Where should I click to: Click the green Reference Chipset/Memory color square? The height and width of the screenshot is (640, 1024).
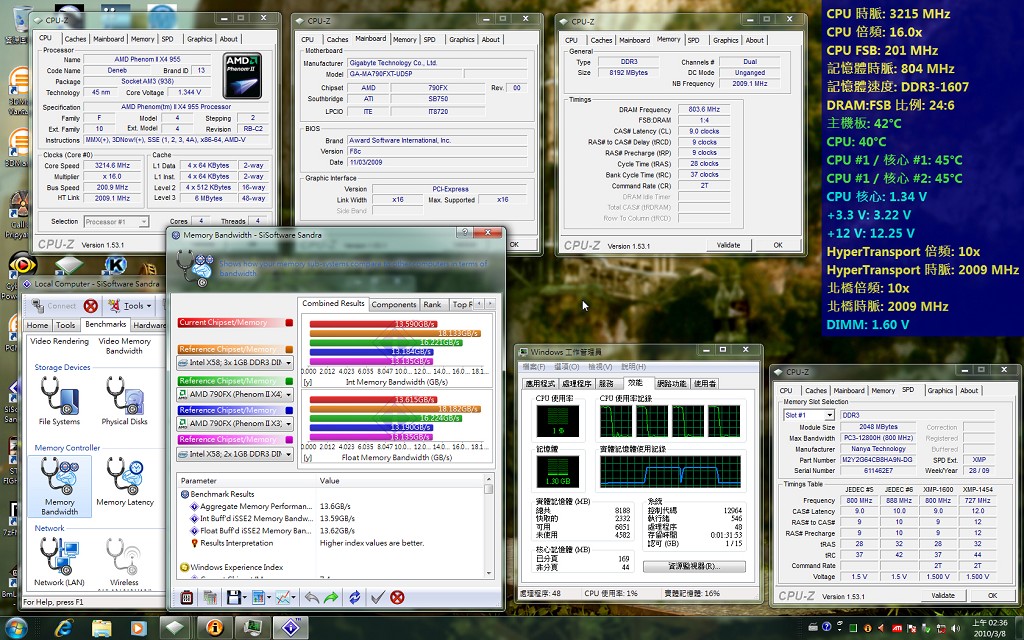(x=289, y=381)
